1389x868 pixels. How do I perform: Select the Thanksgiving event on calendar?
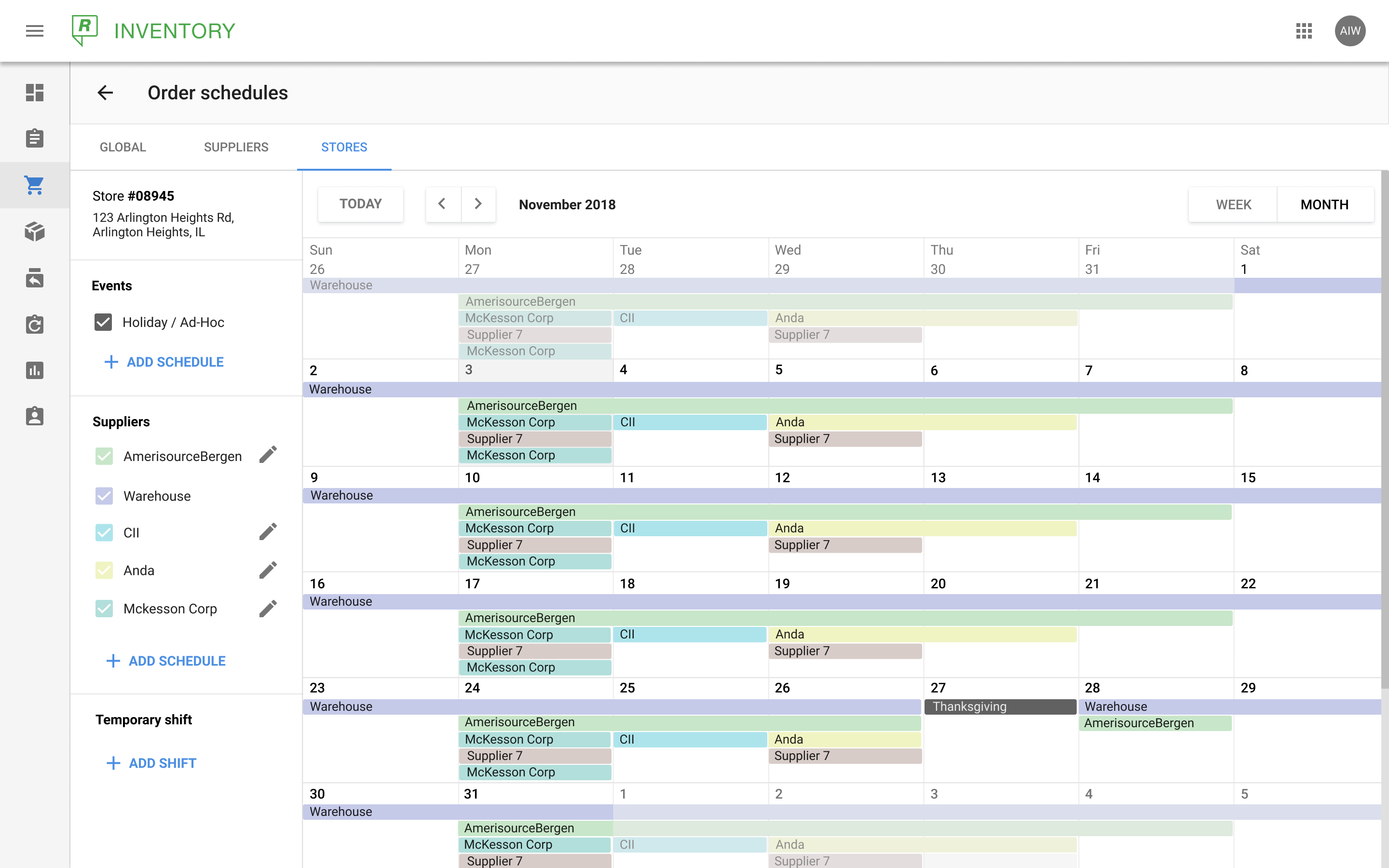[x=1000, y=706]
